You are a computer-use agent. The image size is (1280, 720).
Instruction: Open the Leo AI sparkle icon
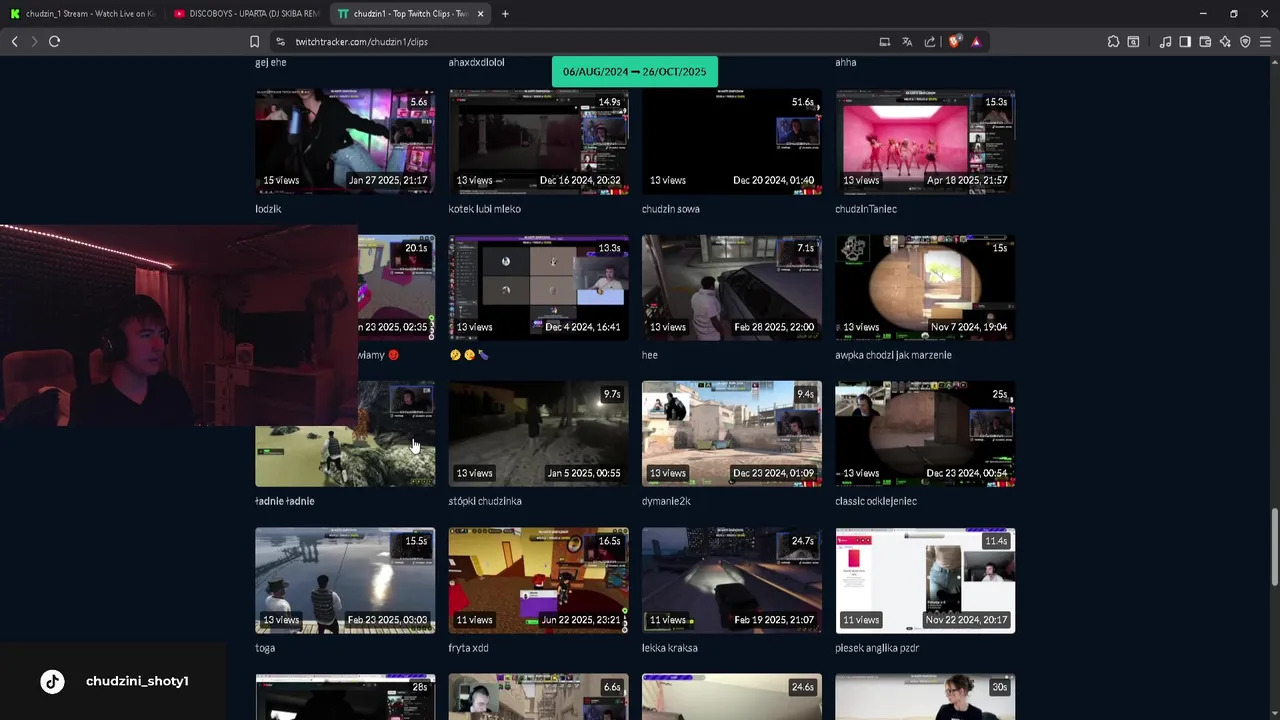1225,42
